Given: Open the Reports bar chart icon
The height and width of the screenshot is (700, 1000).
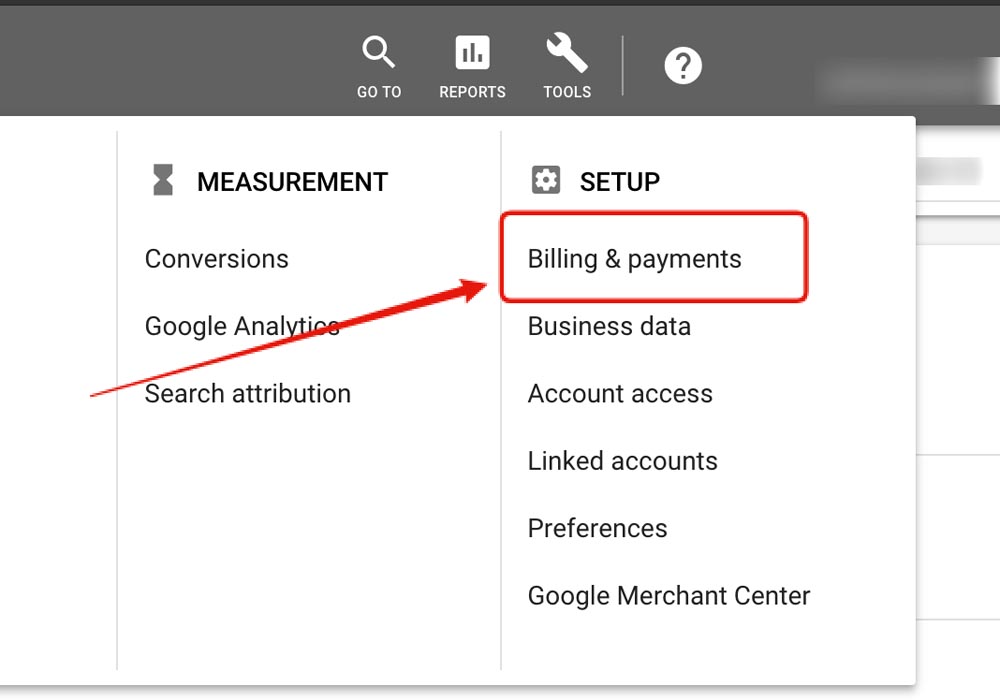Looking at the screenshot, I should [x=472, y=52].
